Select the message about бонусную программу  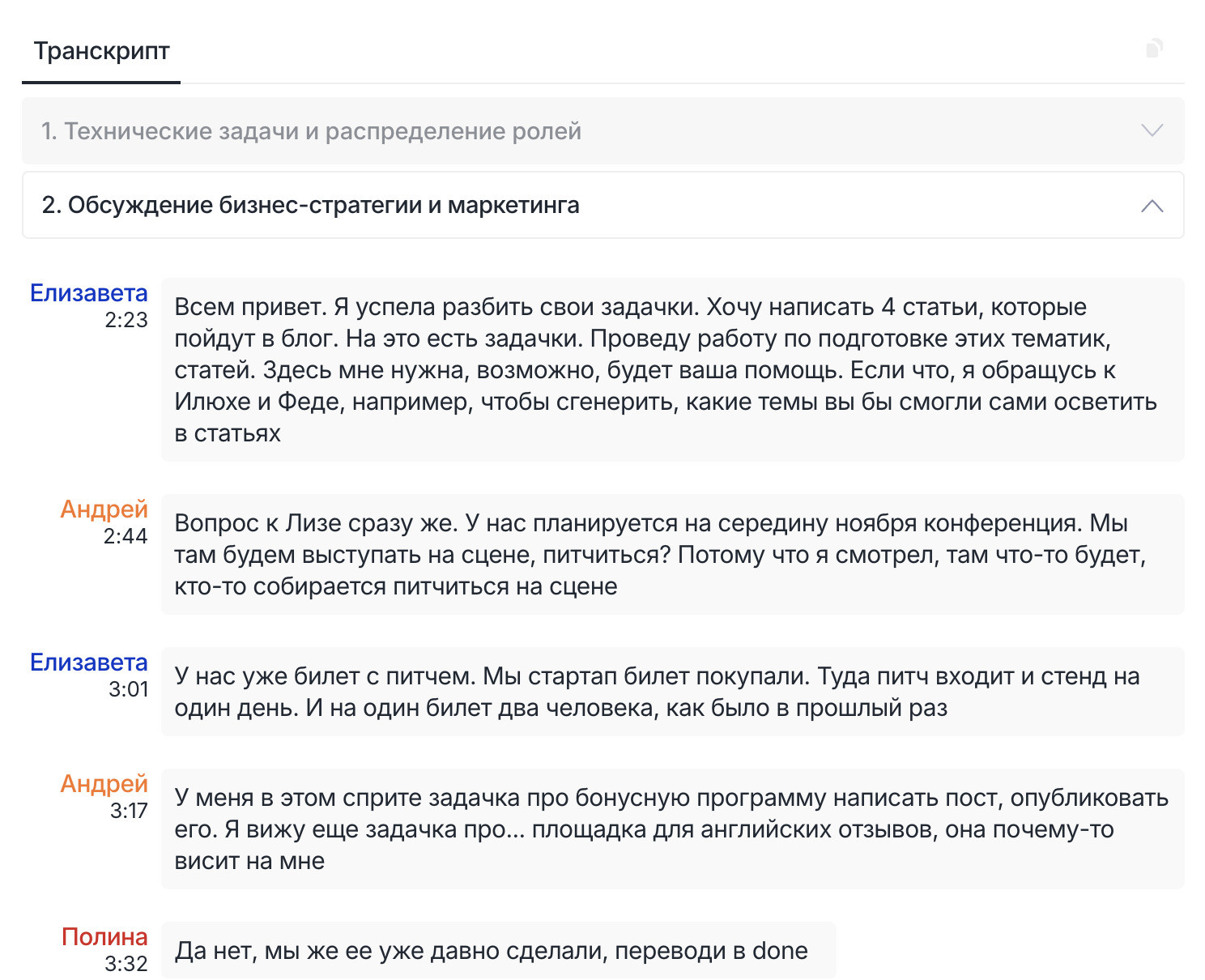pos(671,829)
